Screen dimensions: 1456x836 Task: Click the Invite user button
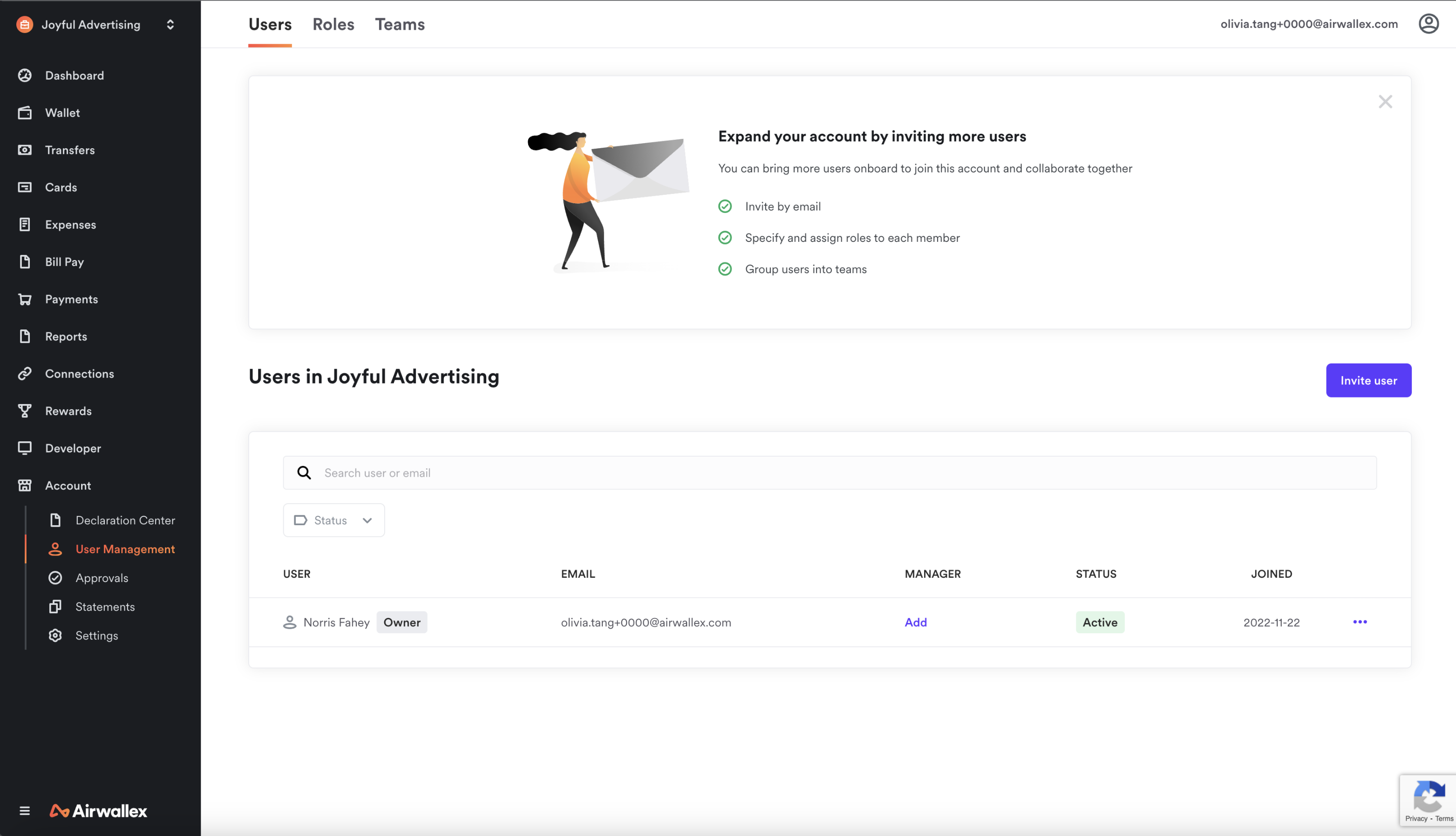(1369, 380)
